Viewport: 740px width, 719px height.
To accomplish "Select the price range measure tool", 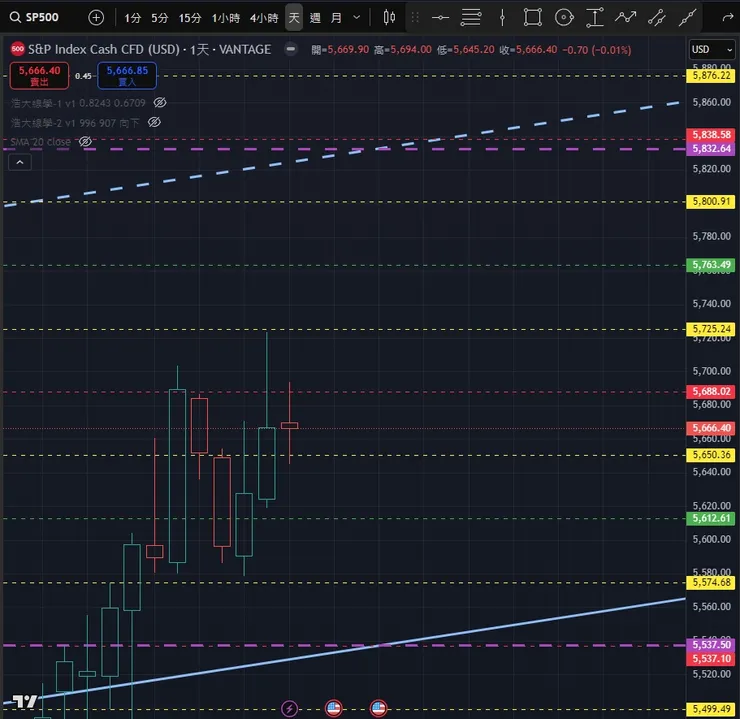I will pyautogui.click(x=595, y=18).
